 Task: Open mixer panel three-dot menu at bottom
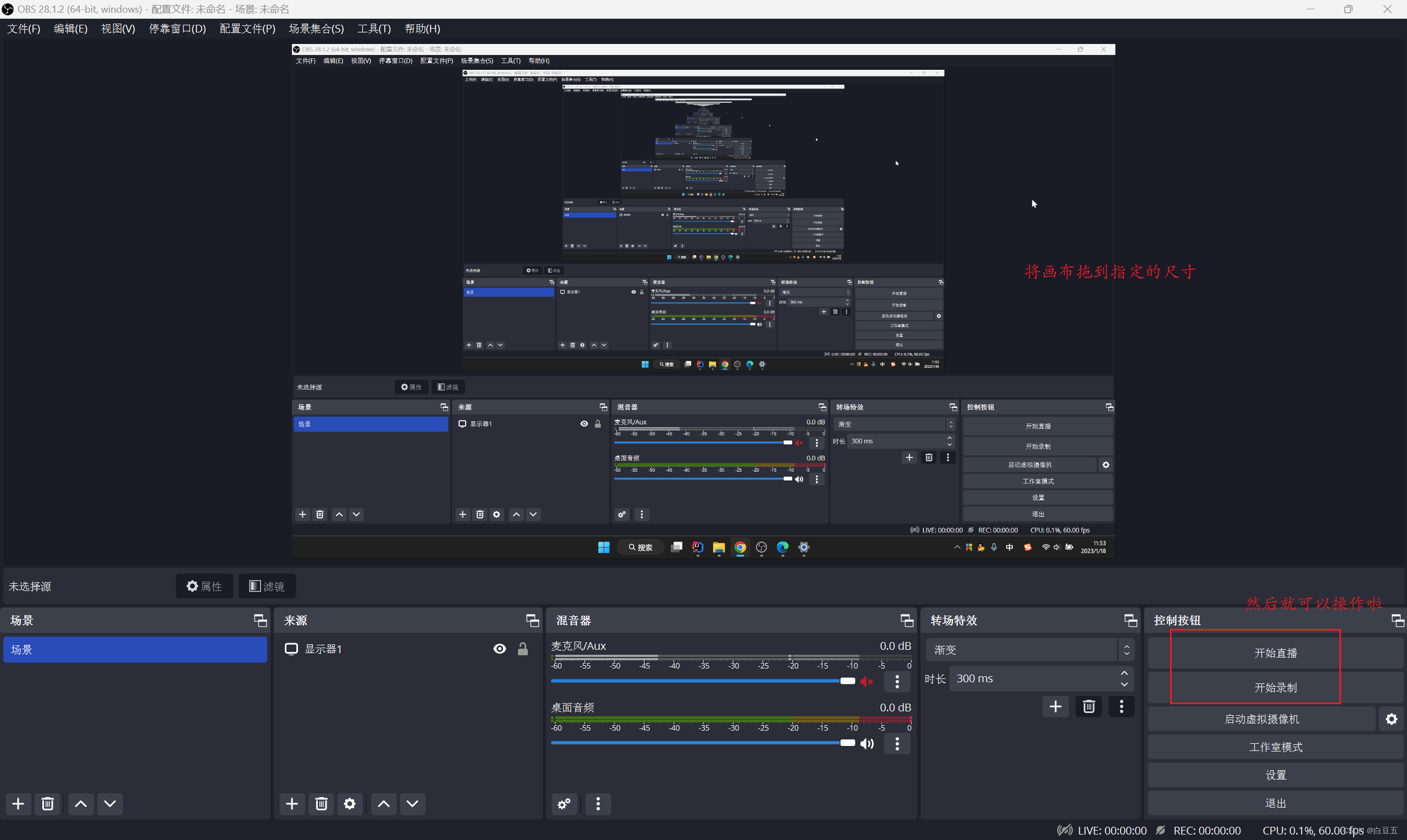[598, 804]
